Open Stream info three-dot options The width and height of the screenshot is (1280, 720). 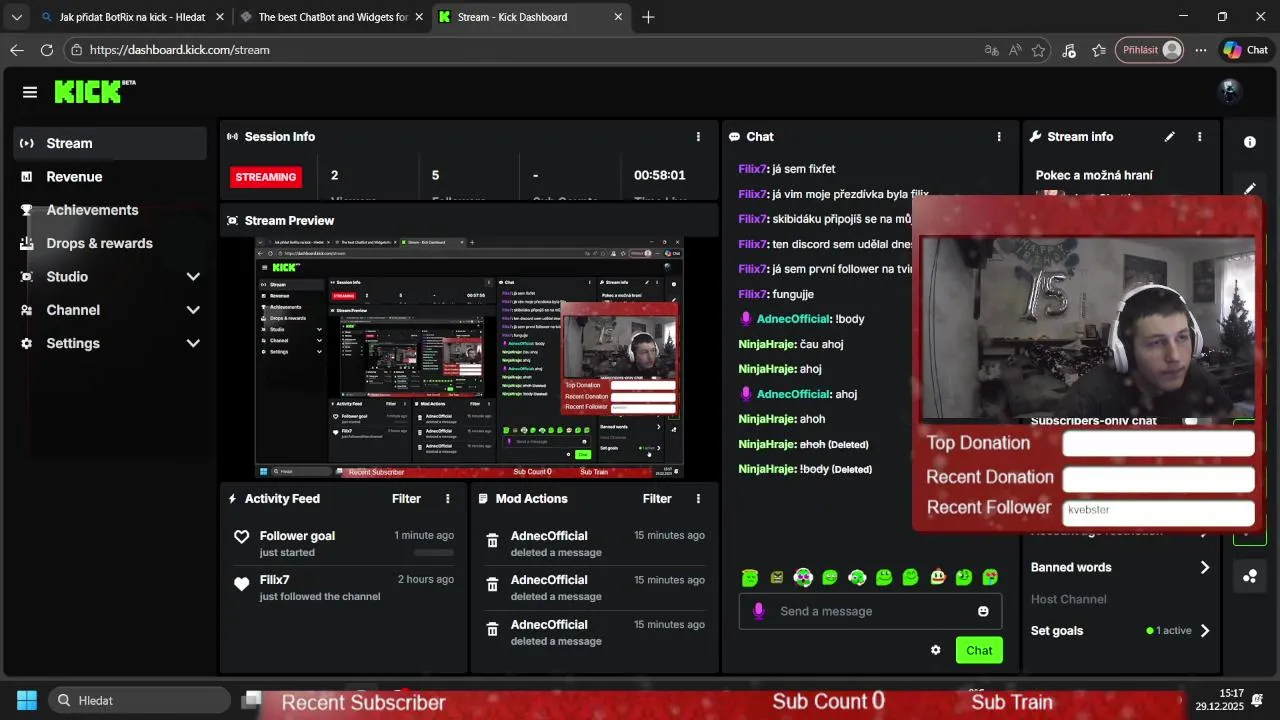(x=1199, y=137)
